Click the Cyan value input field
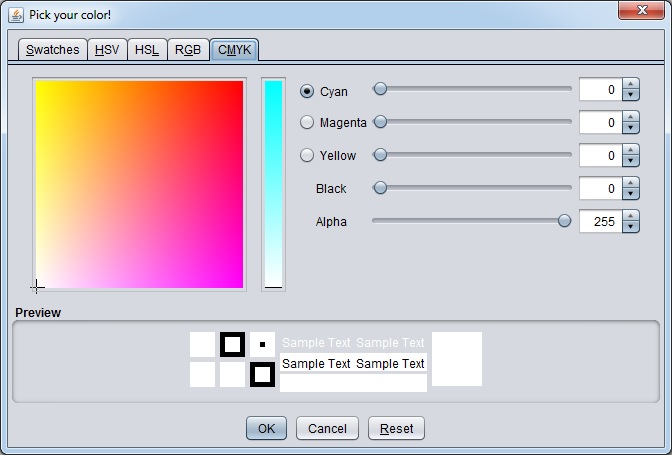 [x=600, y=90]
